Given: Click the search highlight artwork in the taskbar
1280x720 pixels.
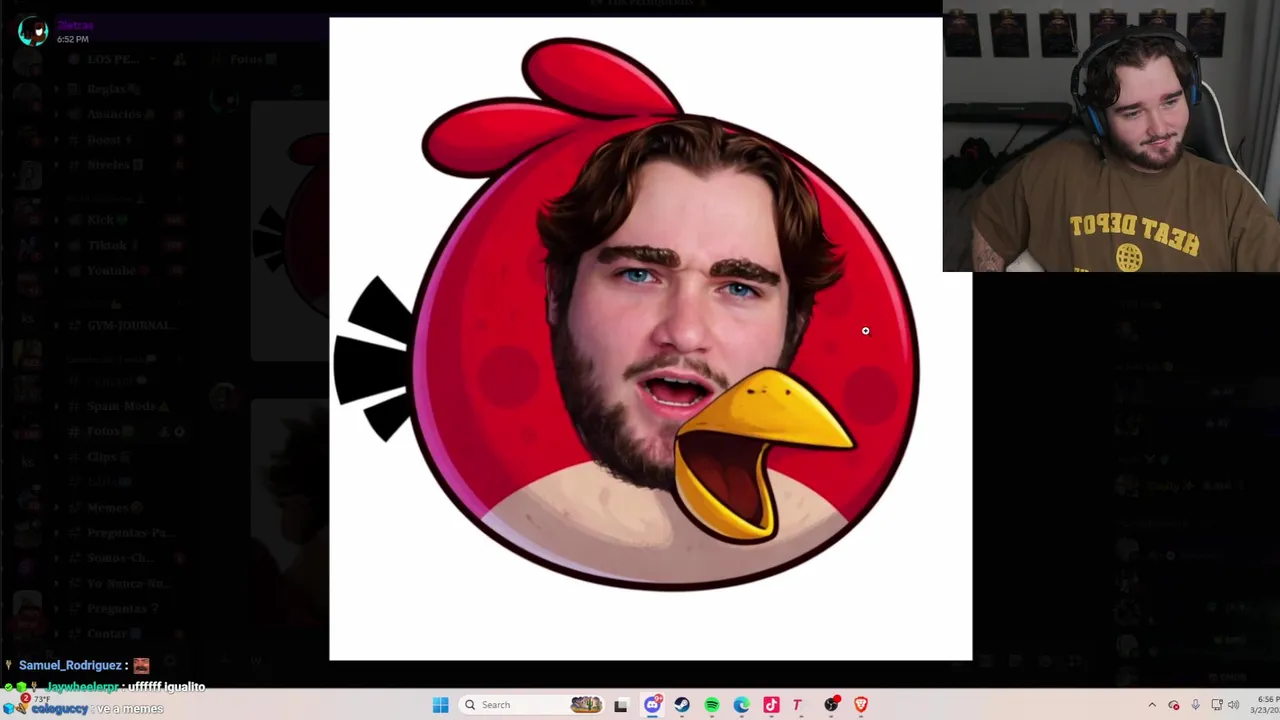Looking at the screenshot, I should (x=586, y=705).
